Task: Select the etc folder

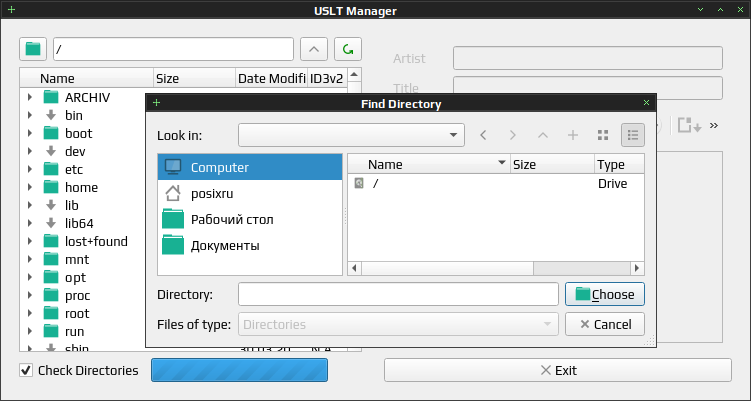Action: [74, 169]
